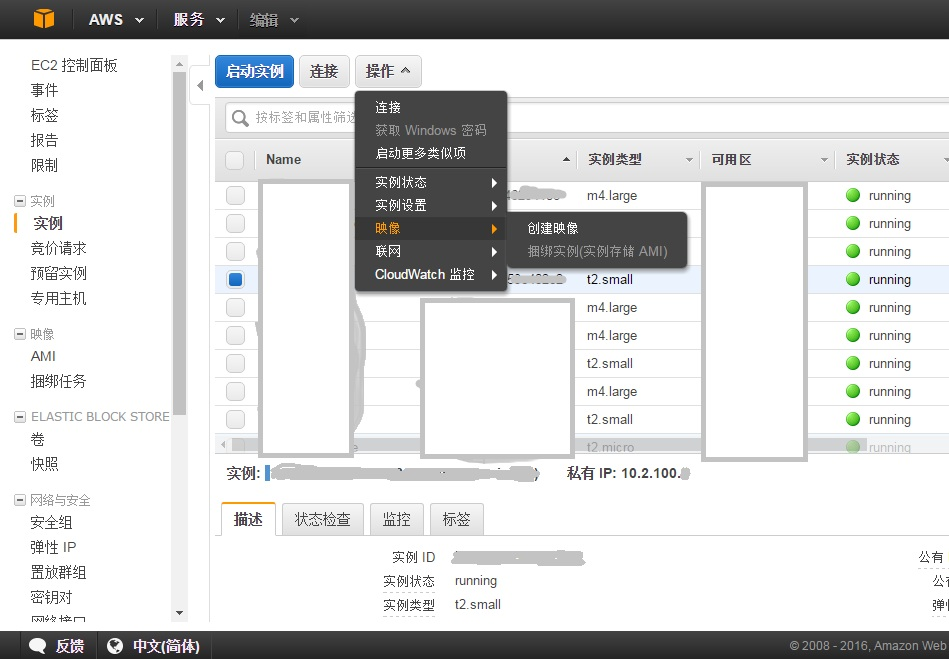The width and height of the screenshot is (949, 659).
Task: Open the CloudWatch 监控 submenu
Action: pyautogui.click(x=430, y=274)
